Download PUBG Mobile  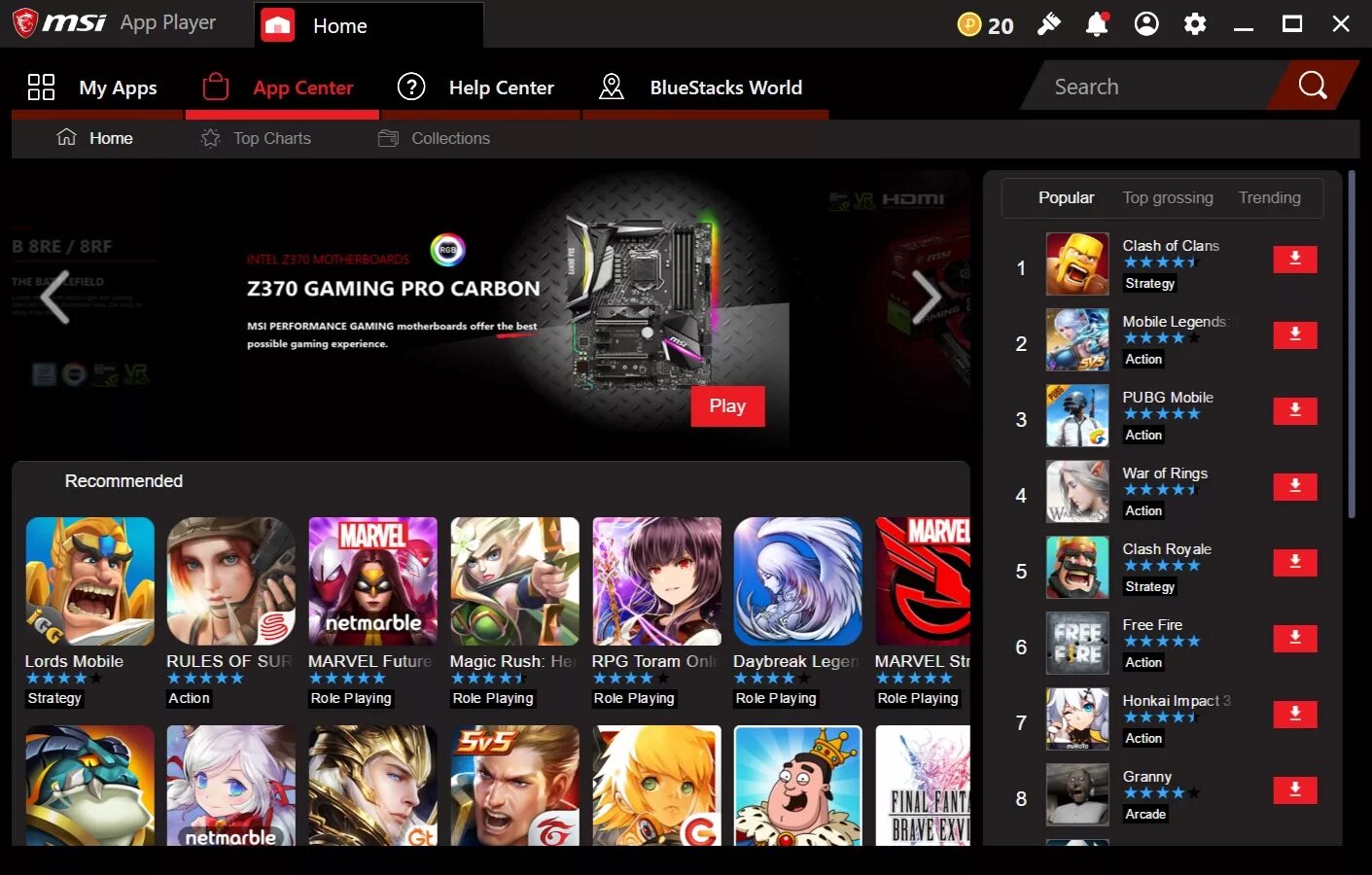tap(1295, 410)
